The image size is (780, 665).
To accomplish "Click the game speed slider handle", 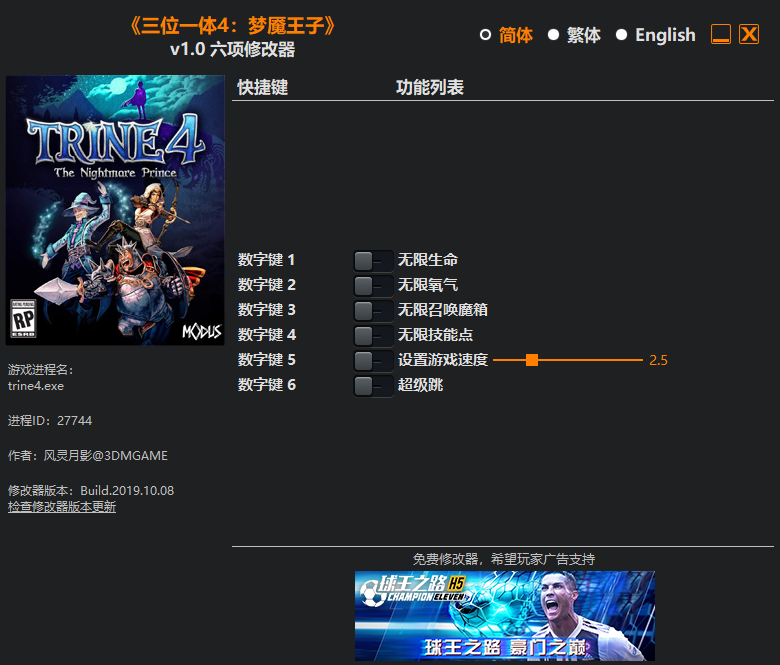I will [x=532, y=360].
